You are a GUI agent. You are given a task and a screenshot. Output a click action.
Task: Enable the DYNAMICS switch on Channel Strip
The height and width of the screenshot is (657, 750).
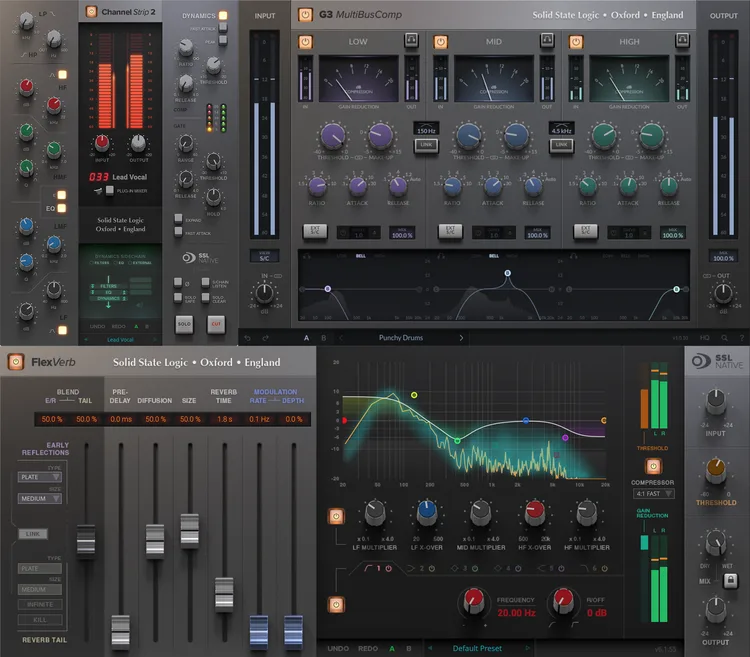[x=223, y=15]
